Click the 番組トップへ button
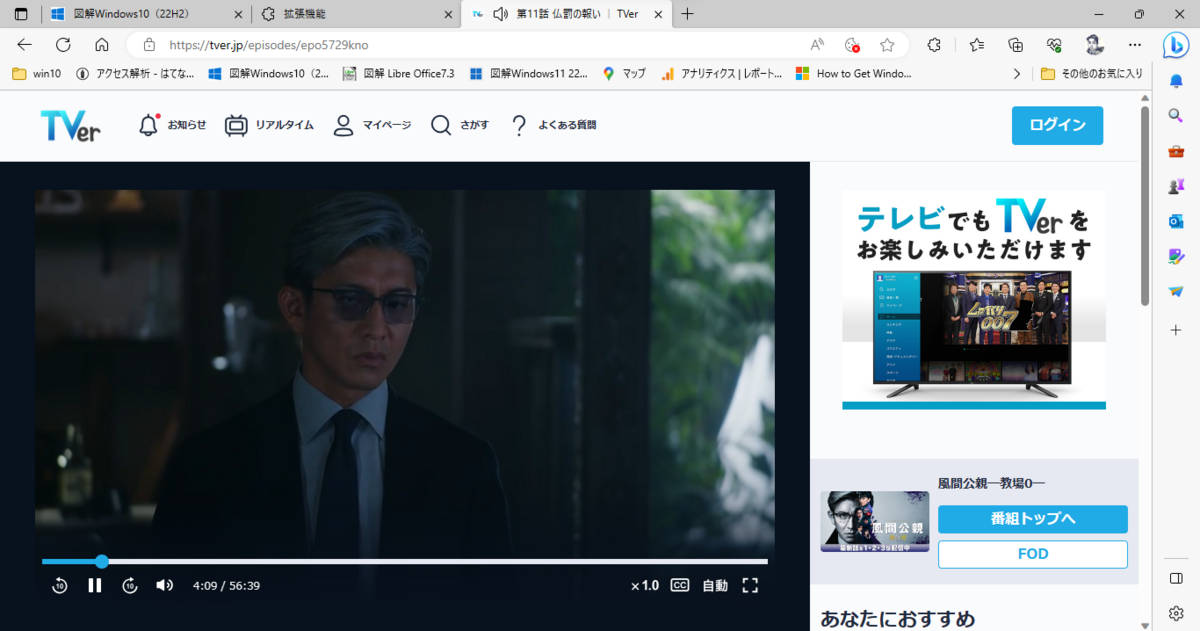 (1032, 519)
